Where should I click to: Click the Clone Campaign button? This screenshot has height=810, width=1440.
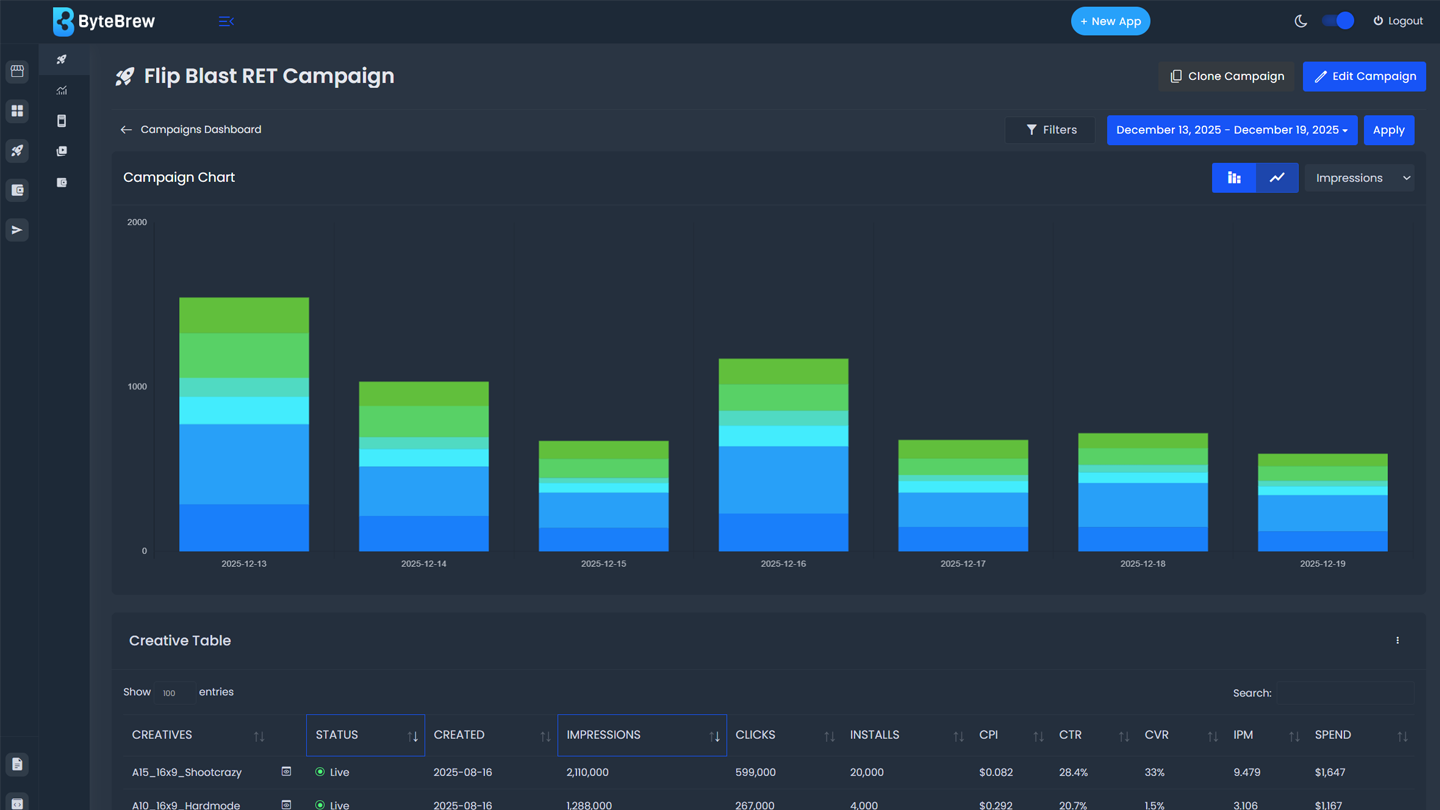[1226, 76]
